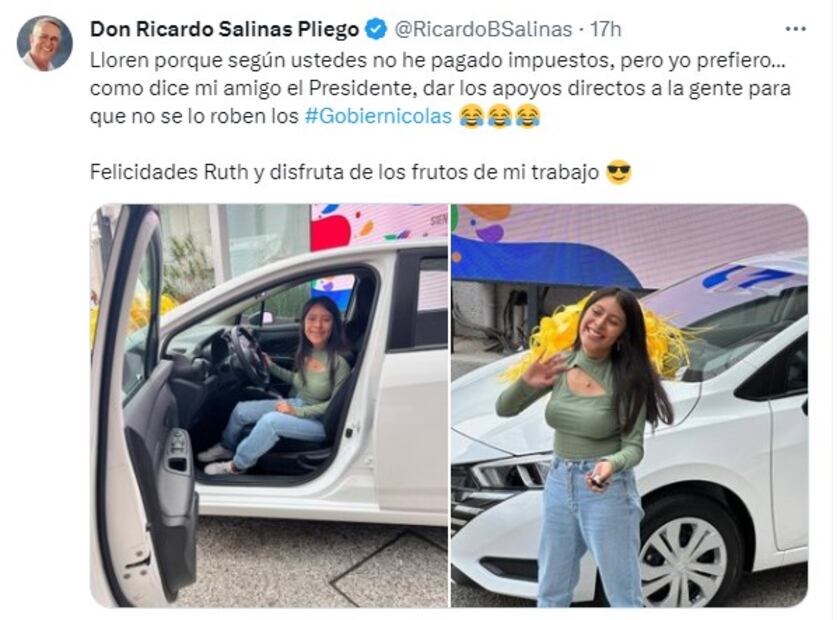Click the steering wheel in left photo
Screen dimensions: 840x620
click(x=245, y=354)
